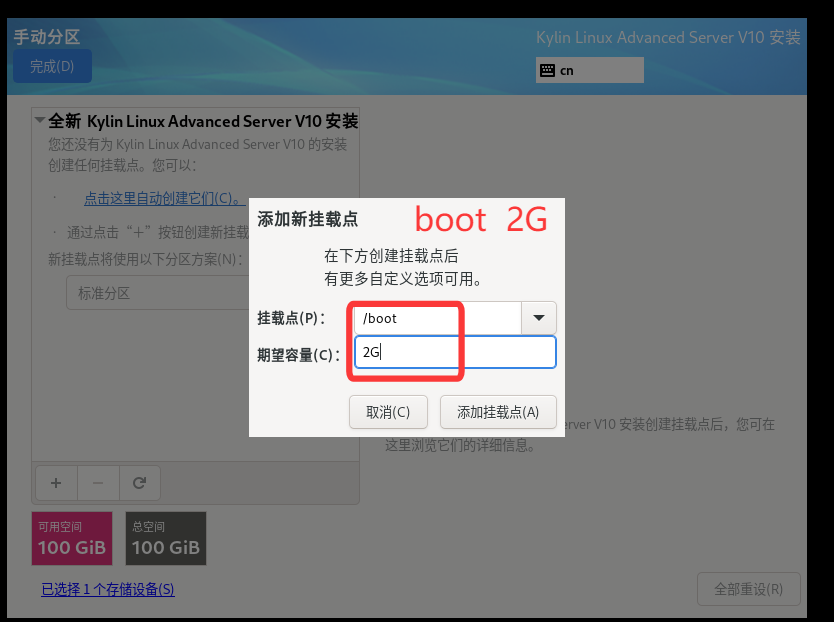This screenshot has height=622, width=834.
Task: Open the 标准分区 partition scheme dropdown
Action: tap(150, 293)
